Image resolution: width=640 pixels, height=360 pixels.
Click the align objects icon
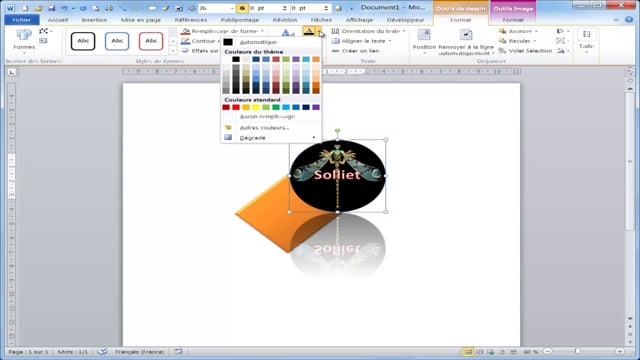(560, 31)
